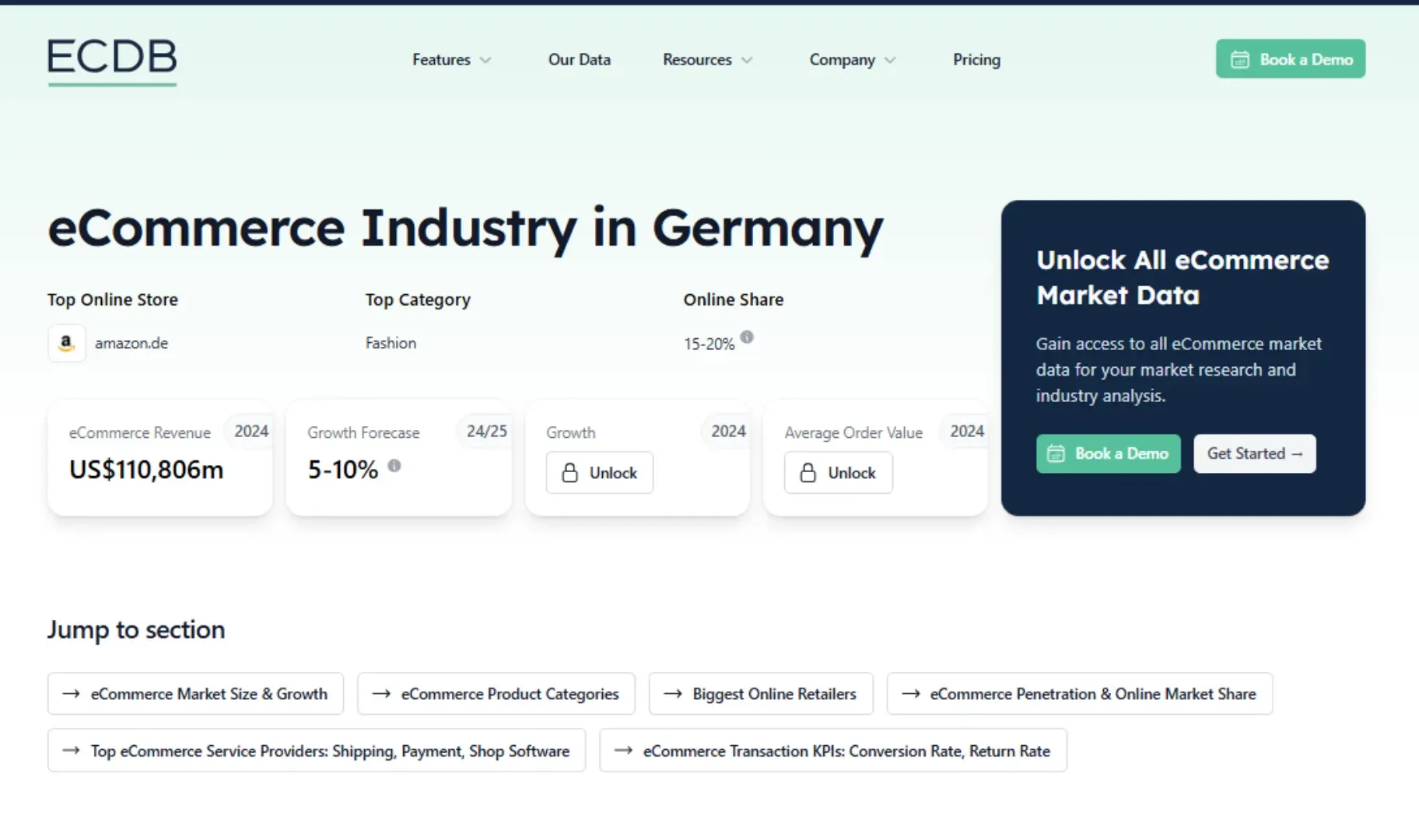
Task: Click Book a Demo in the Unlock panel
Action: (x=1108, y=453)
